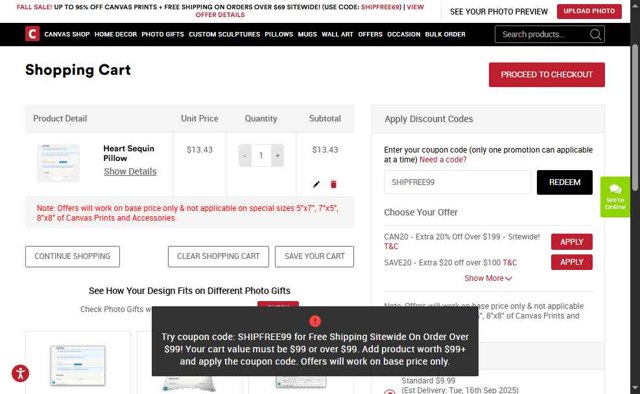Open the Mugs menu

[307, 34]
